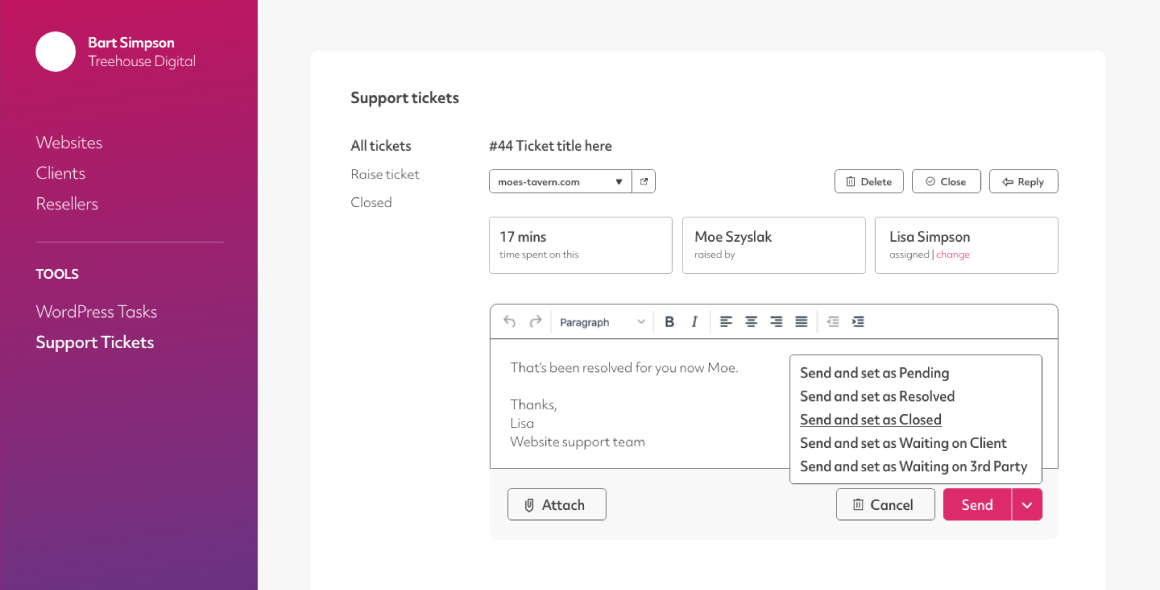Screen dimensions: 1160x590
Task: Click the Attach button
Action: pos(556,505)
